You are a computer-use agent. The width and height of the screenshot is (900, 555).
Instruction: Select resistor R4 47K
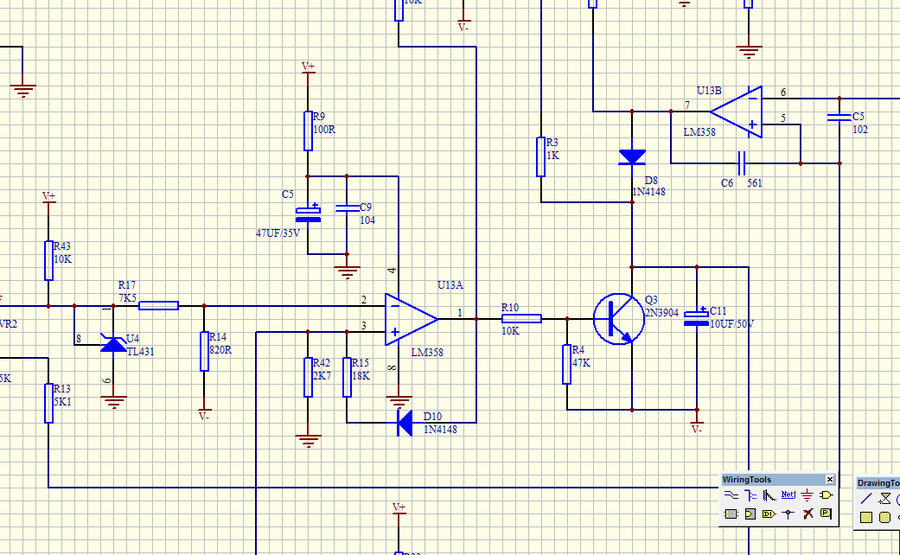[567, 364]
